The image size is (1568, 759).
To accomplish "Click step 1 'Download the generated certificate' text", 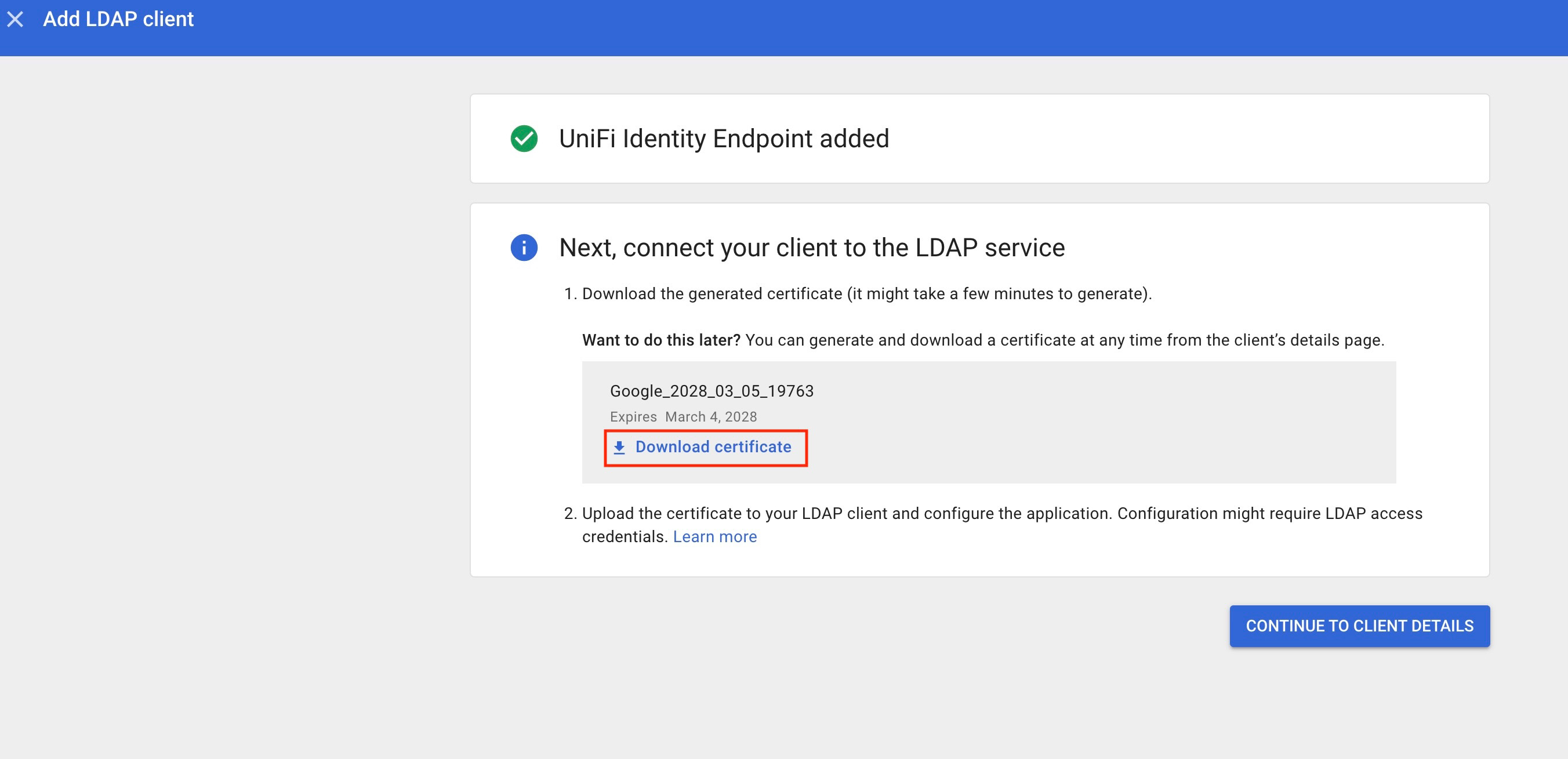I will pos(867,293).
